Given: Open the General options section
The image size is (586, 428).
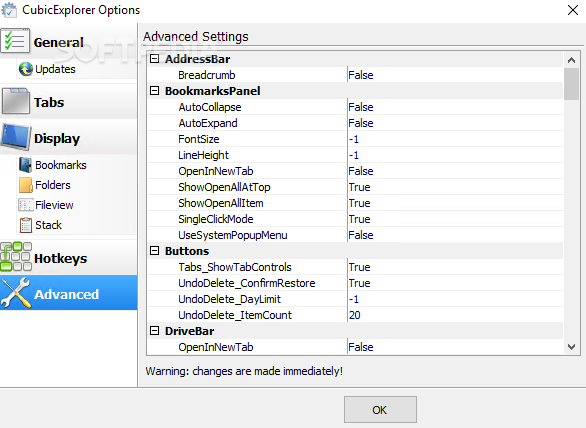Looking at the screenshot, I should (68, 41).
